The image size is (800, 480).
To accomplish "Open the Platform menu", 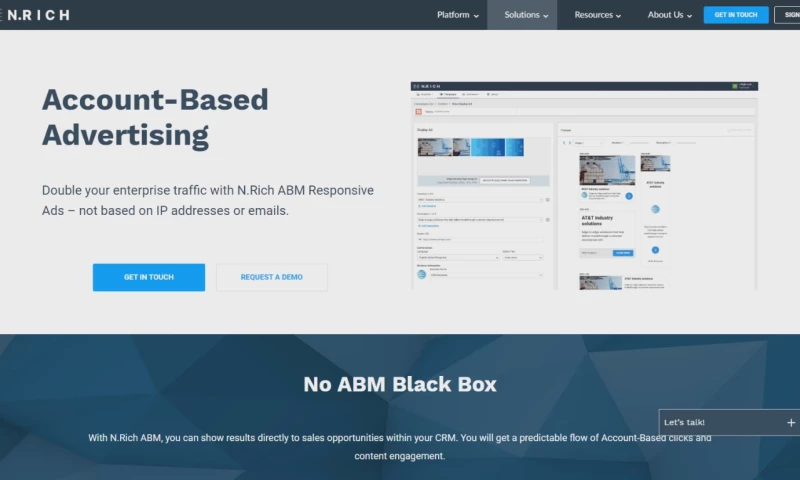I will tap(458, 15).
